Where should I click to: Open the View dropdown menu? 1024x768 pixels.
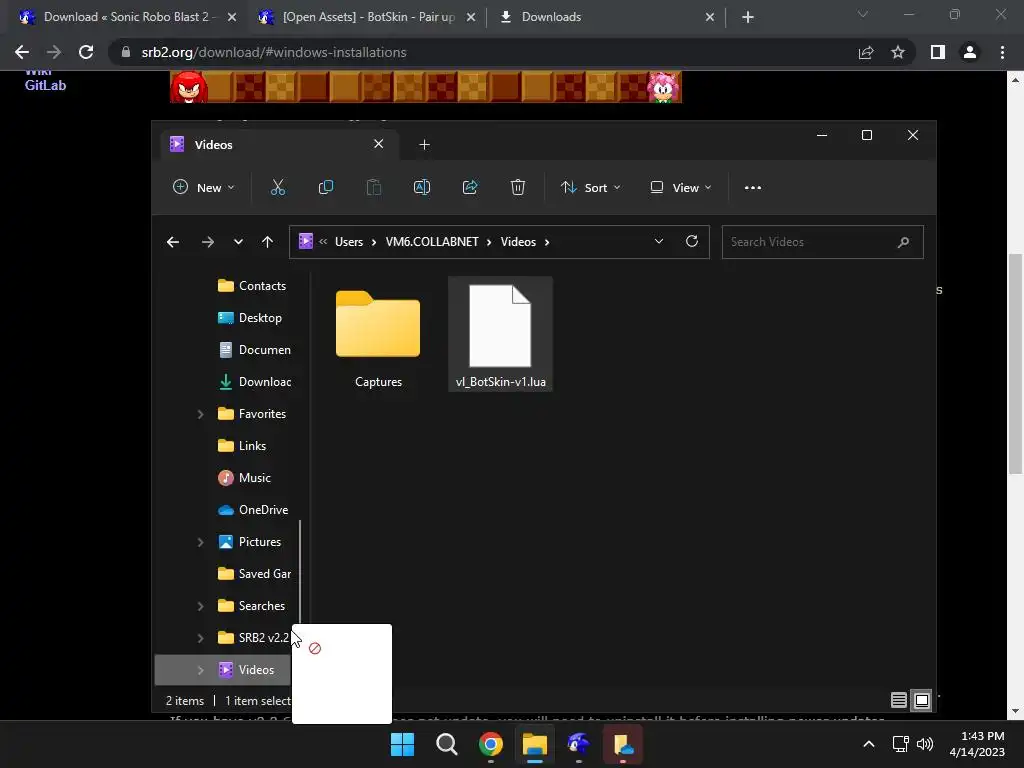680,187
